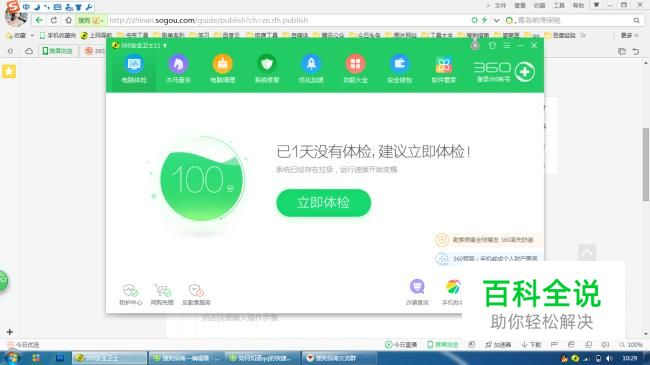This screenshot has height=365, width=650.
Task: Select the 跨屏浏览 browser tab
Action: point(58,51)
